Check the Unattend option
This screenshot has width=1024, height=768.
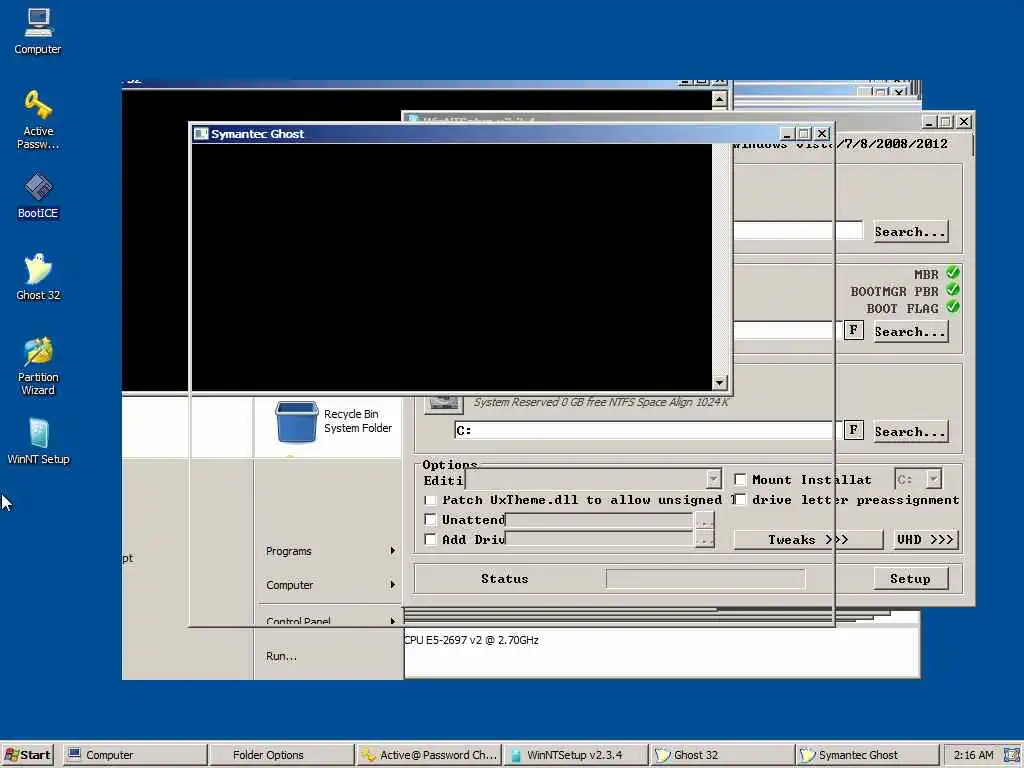tap(430, 519)
